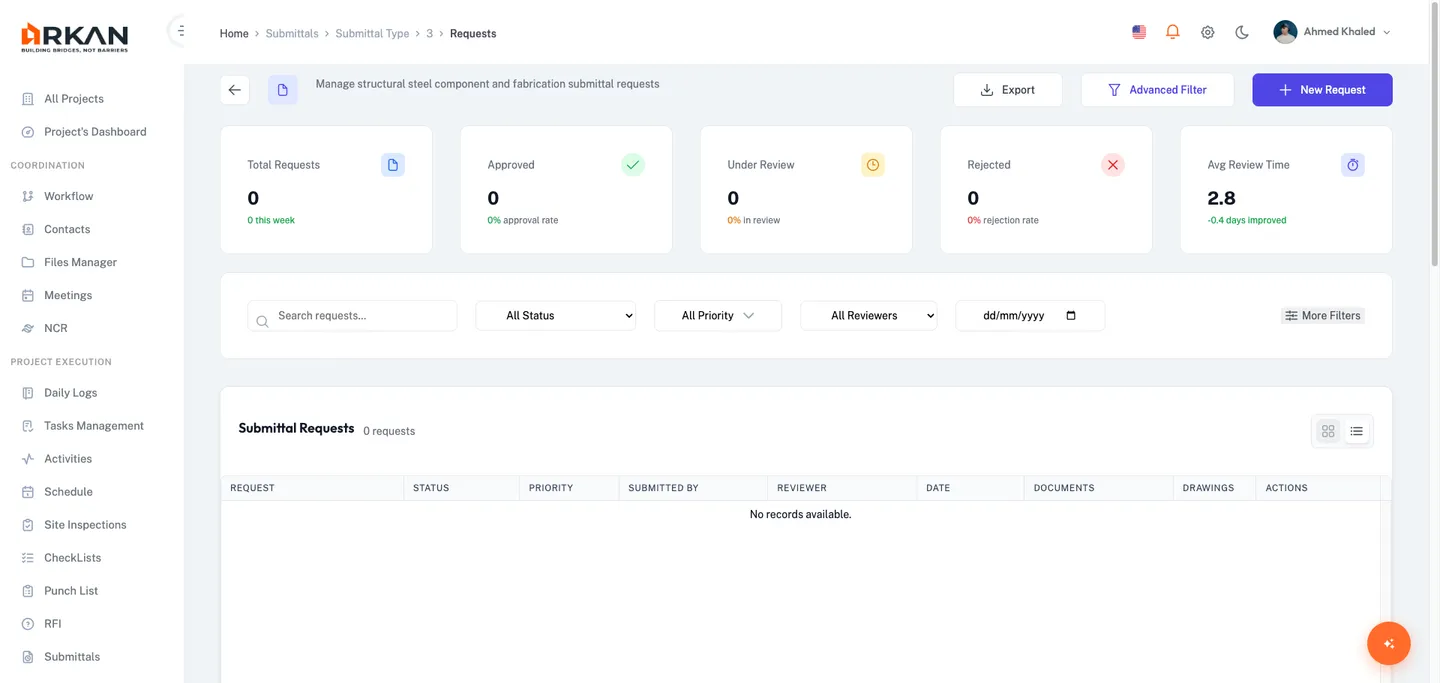Open the All Status dropdown
The height and width of the screenshot is (683, 1440).
point(556,315)
